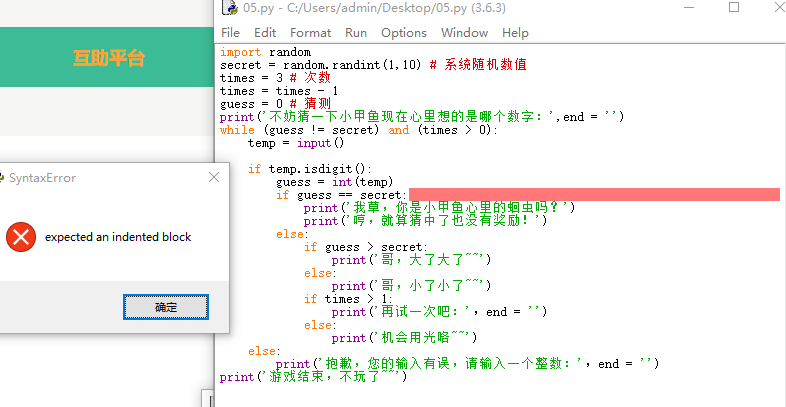Click the red highlighted error area in code
The width and height of the screenshot is (786, 407).
click(593, 194)
